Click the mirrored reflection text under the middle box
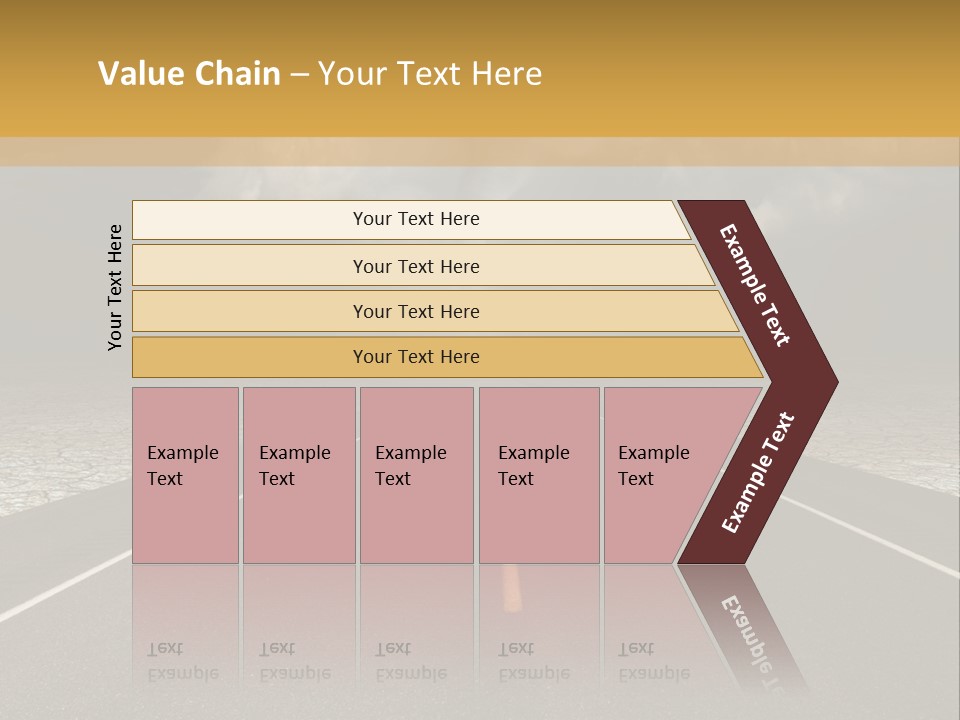This screenshot has width=960, height=720. pos(410,662)
